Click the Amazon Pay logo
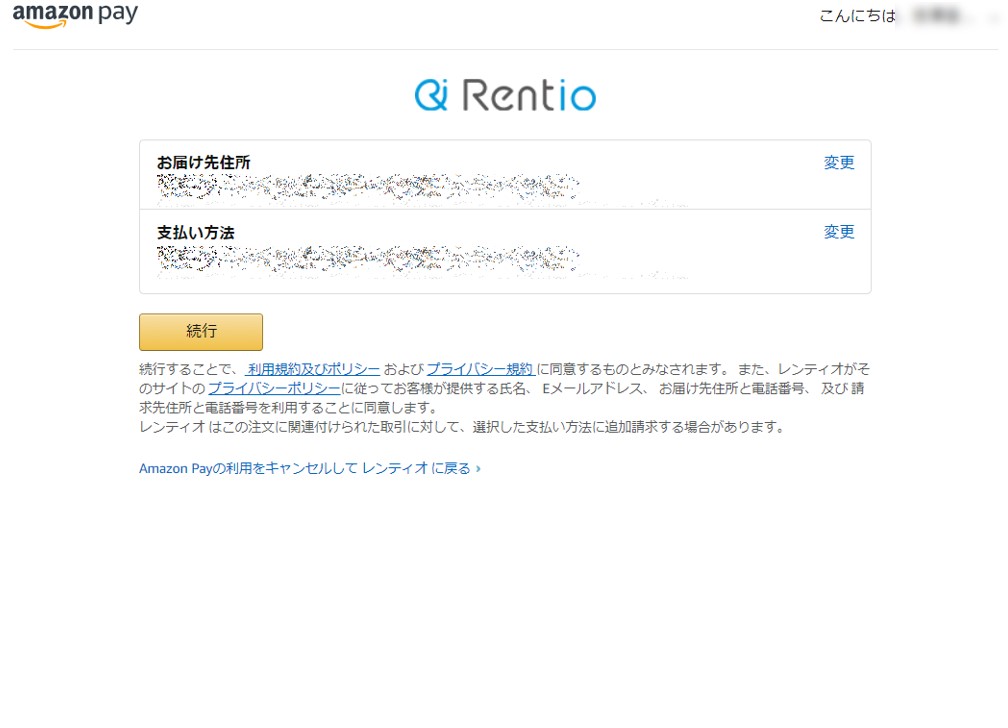1008x728 pixels. (75, 15)
